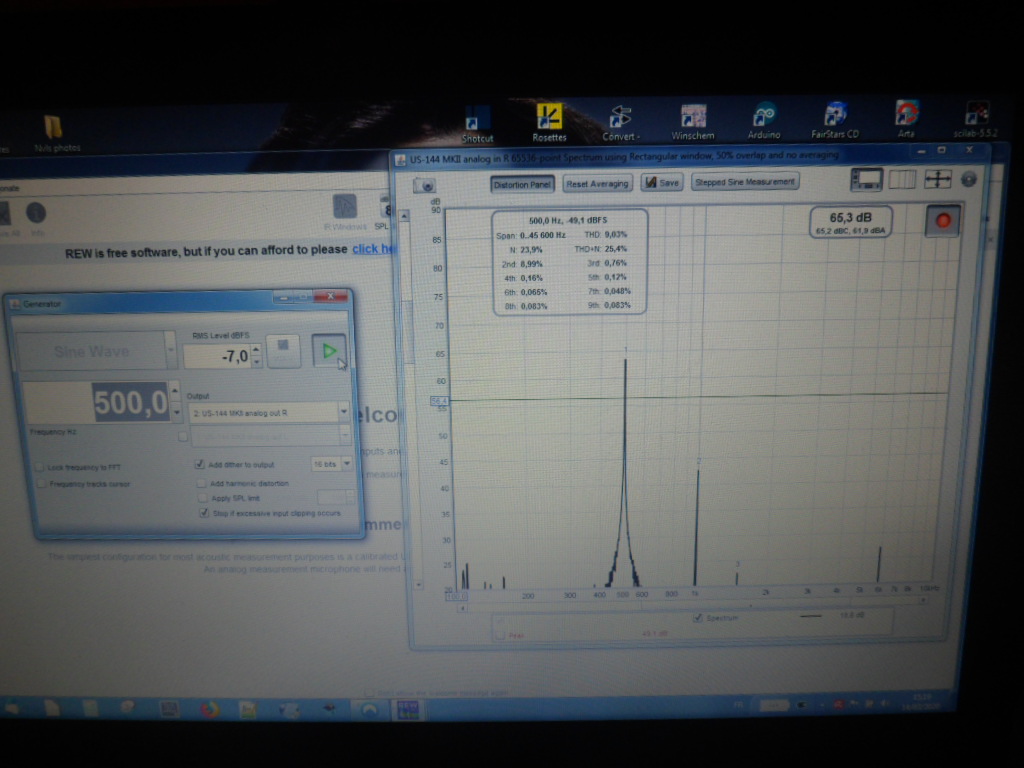Open the settings gear in spectrum window
The width and height of the screenshot is (1024, 768).
point(968,179)
